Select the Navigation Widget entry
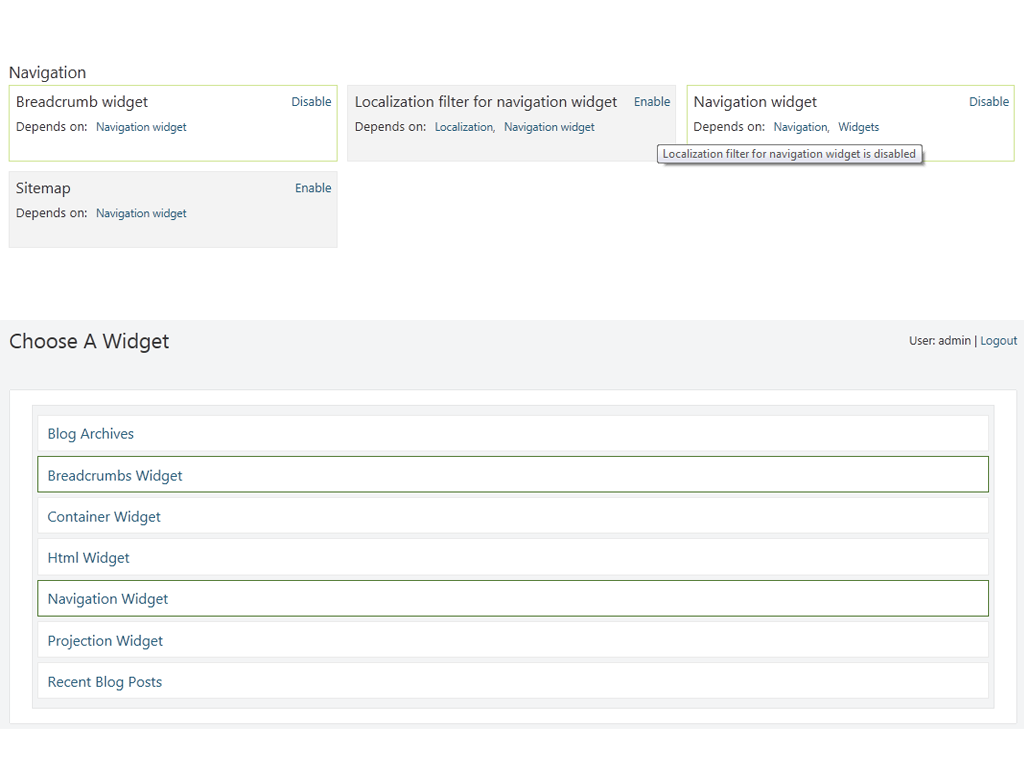The height and width of the screenshot is (768, 1024). click(x=108, y=599)
